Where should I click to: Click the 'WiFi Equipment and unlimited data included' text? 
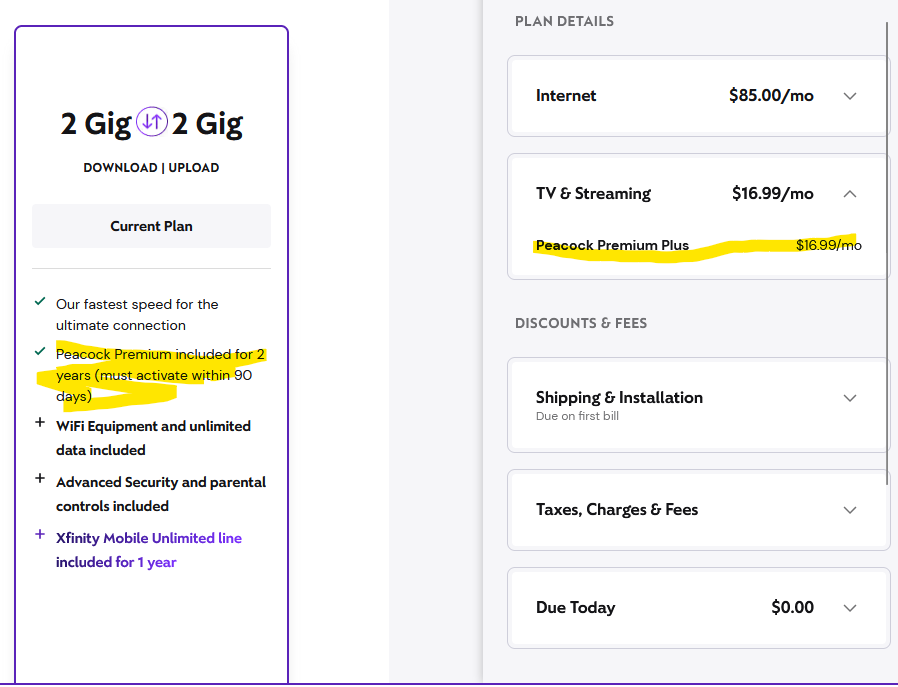pyautogui.click(x=153, y=438)
